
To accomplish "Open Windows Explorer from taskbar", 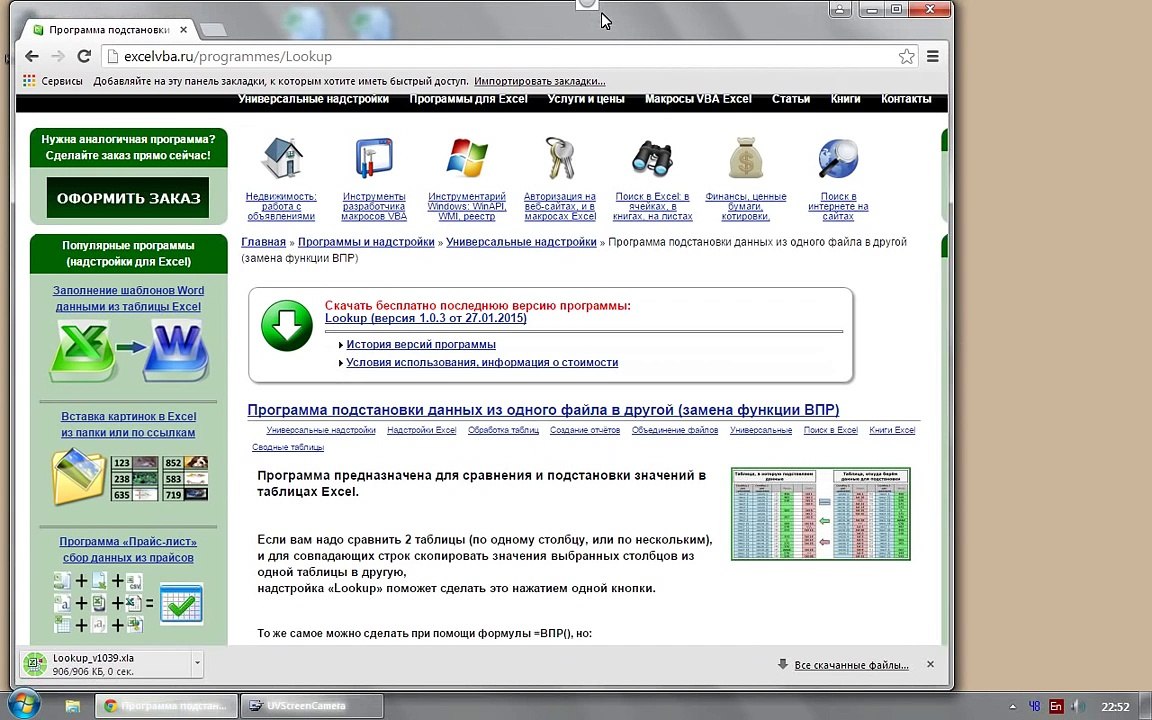I will pyautogui.click(x=73, y=706).
